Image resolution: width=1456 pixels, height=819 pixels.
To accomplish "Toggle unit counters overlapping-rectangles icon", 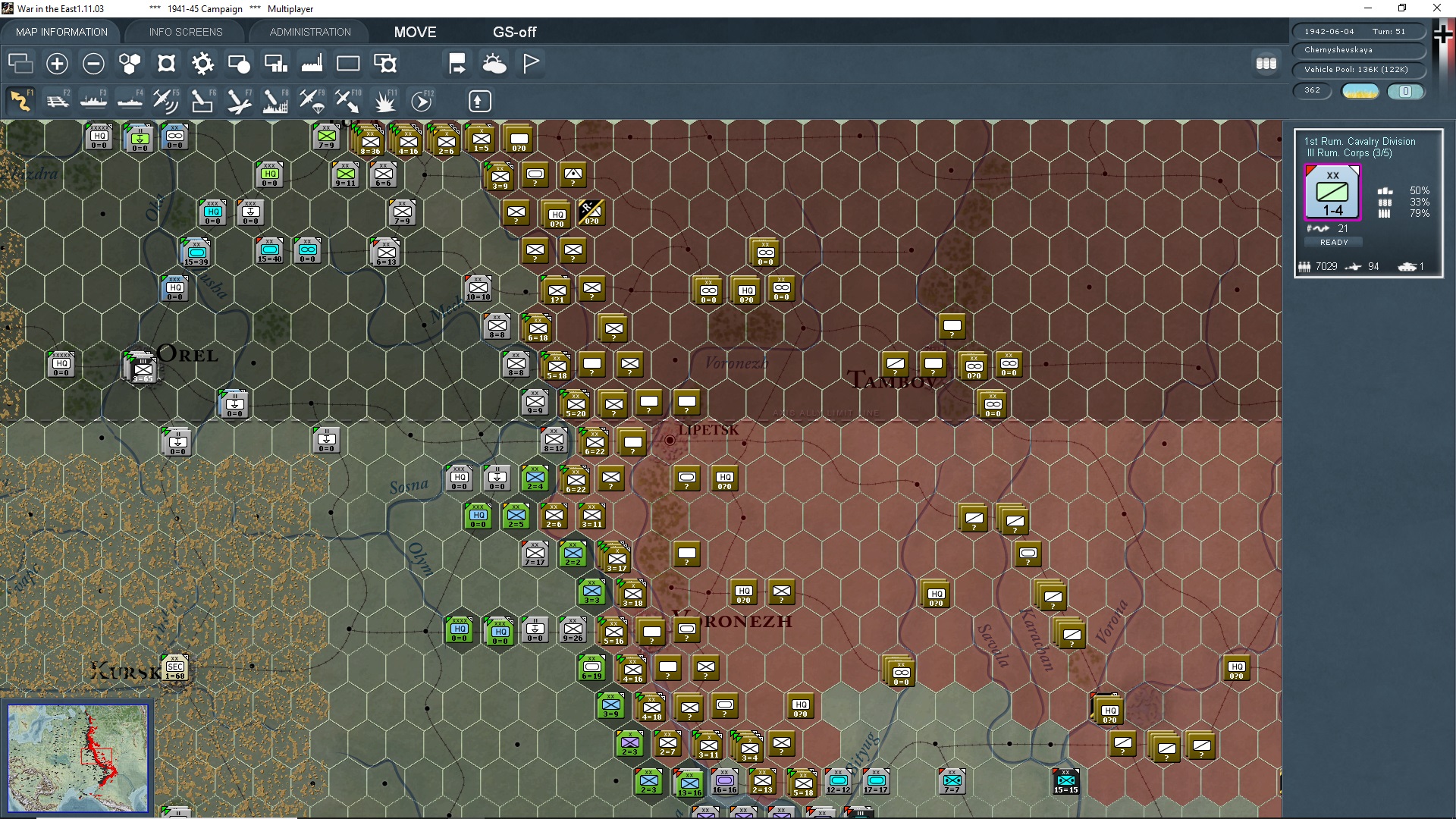I will click(20, 64).
